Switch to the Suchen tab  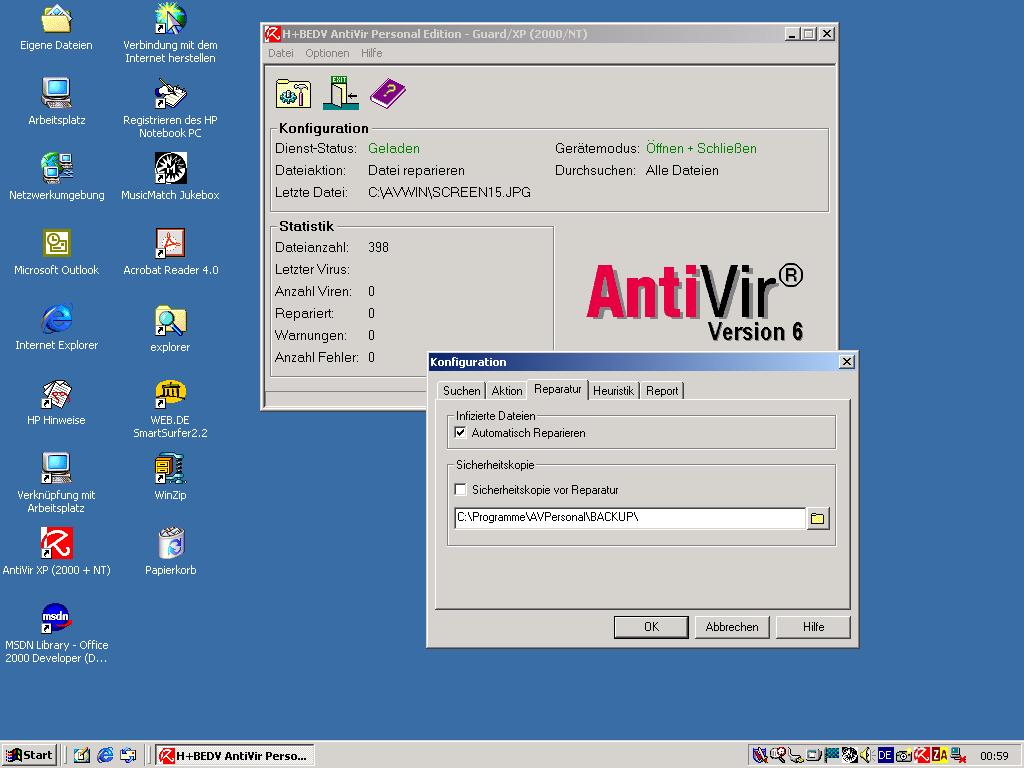click(462, 391)
